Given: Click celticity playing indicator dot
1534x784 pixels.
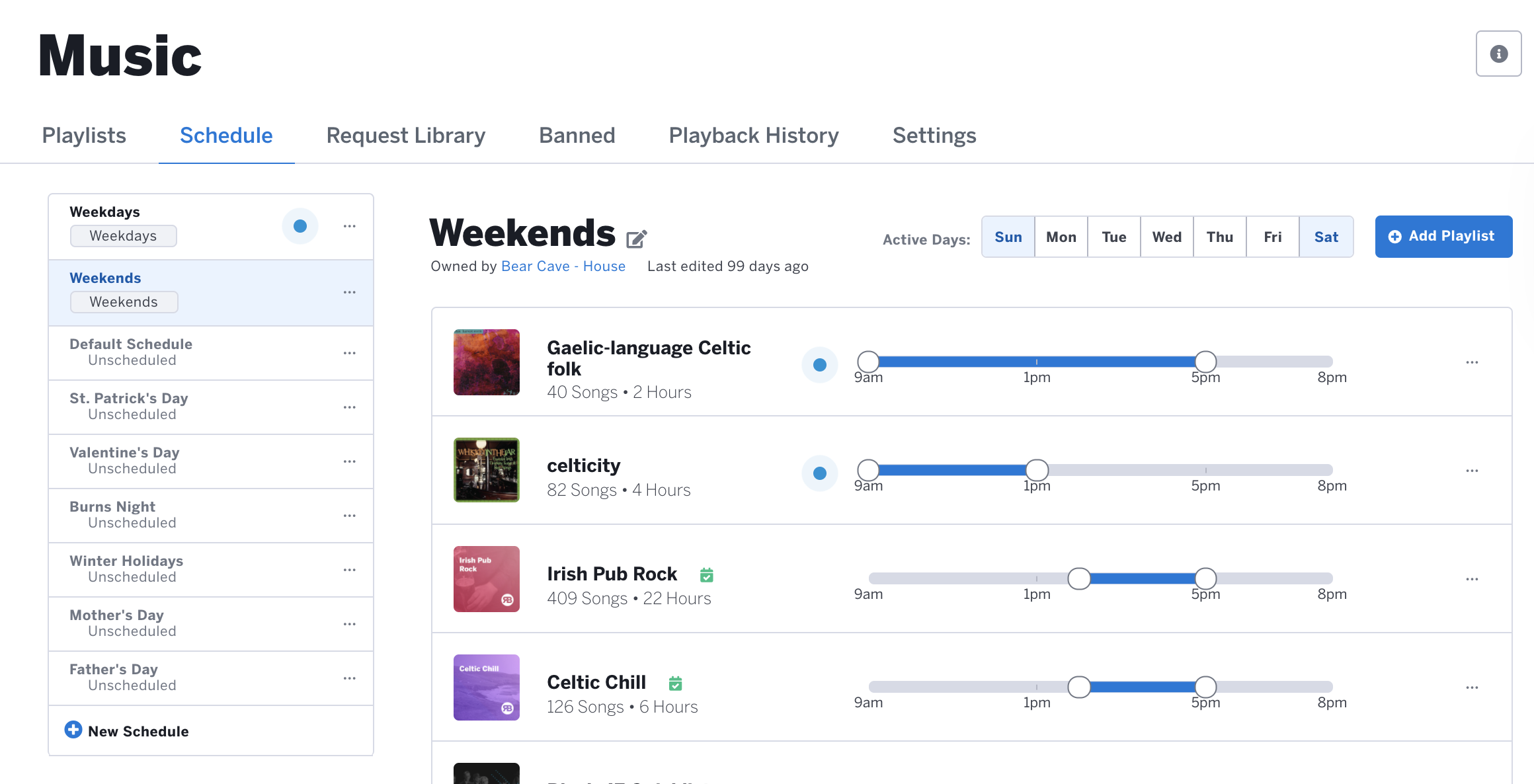Looking at the screenshot, I should [x=820, y=473].
